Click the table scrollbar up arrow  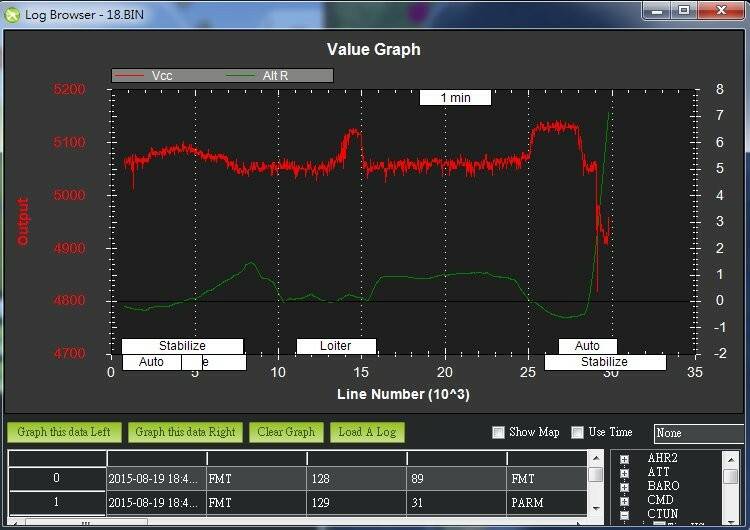[x=596, y=459]
